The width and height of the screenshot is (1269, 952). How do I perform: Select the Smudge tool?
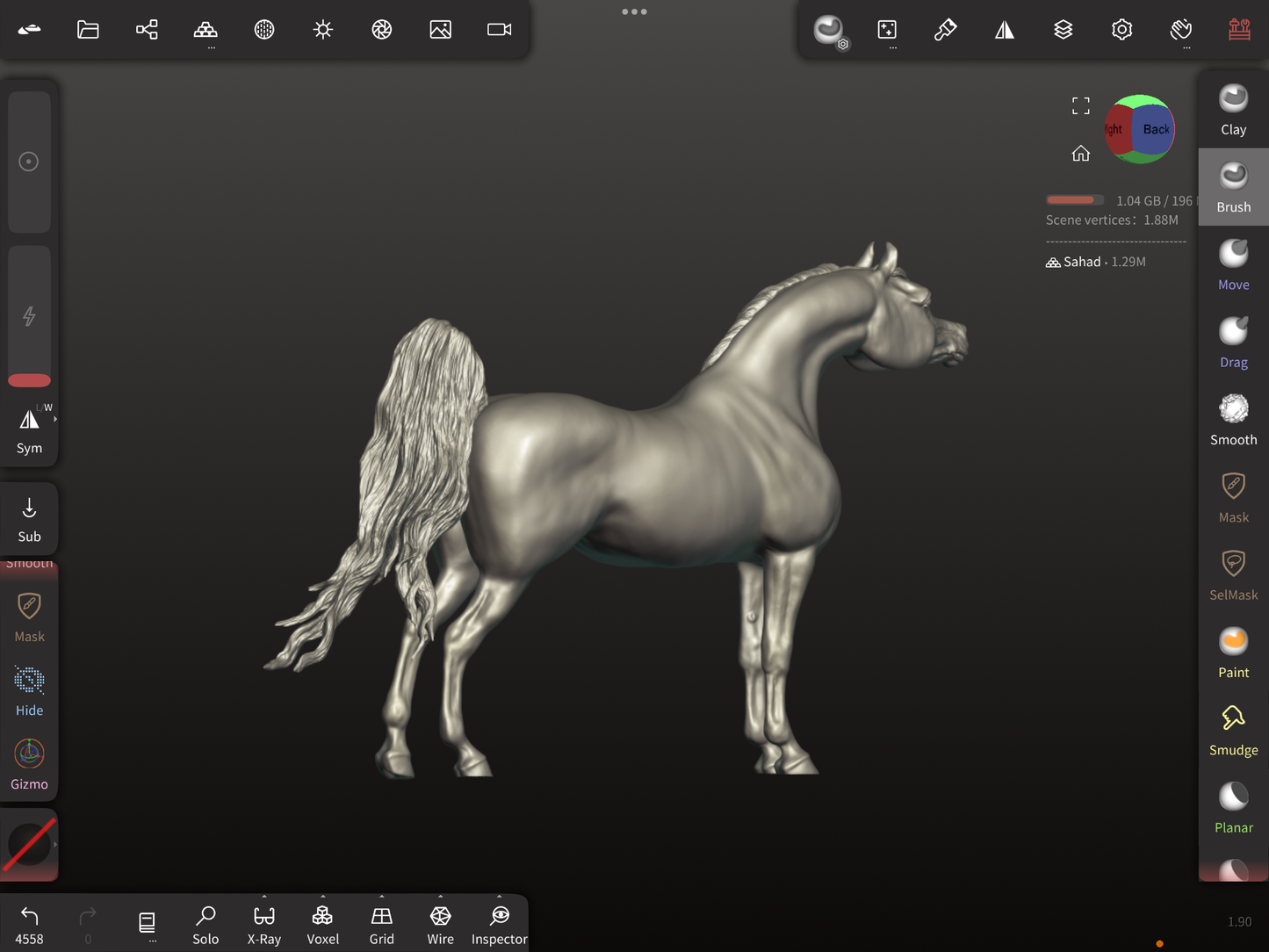pos(1233,730)
